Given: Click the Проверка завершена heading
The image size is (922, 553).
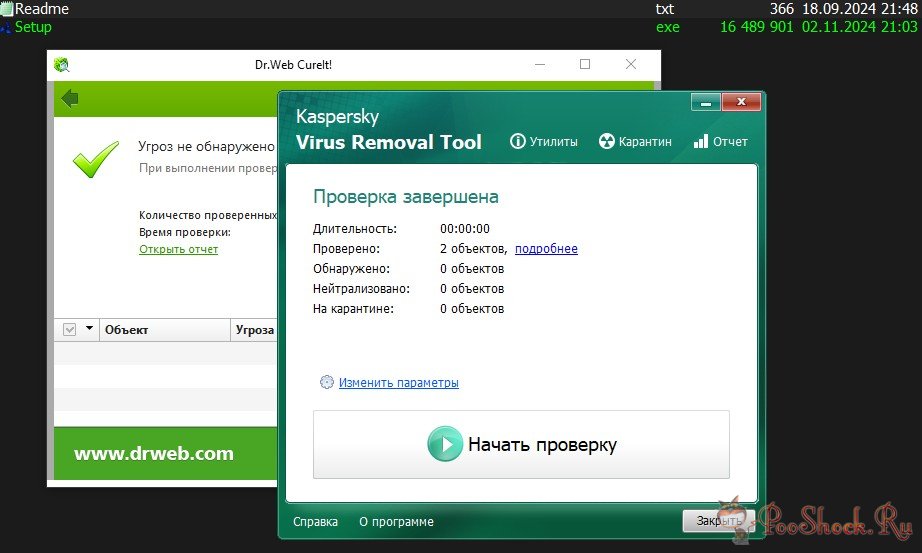Looking at the screenshot, I should 406,196.
